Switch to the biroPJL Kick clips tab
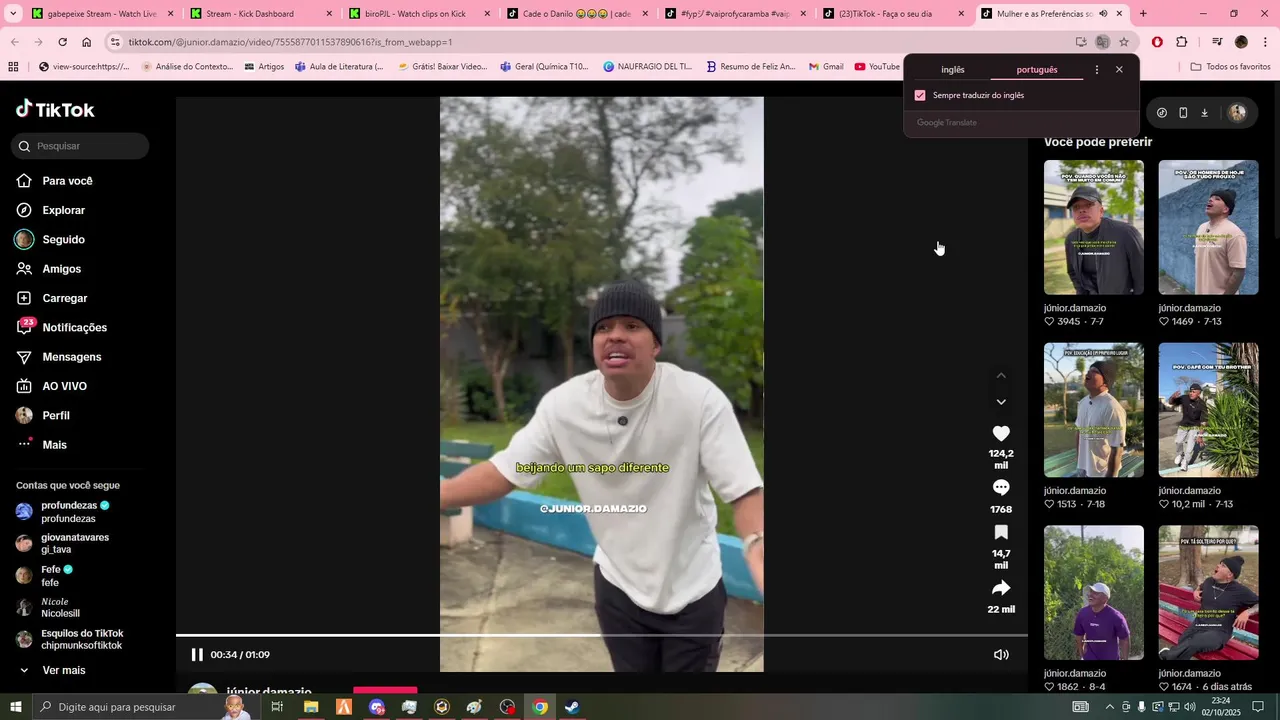The width and height of the screenshot is (1280, 720). (418, 14)
